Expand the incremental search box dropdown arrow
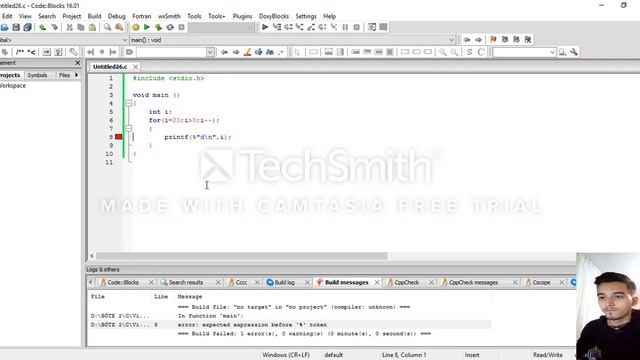Viewport: 640px width, 360px height. coord(210,52)
